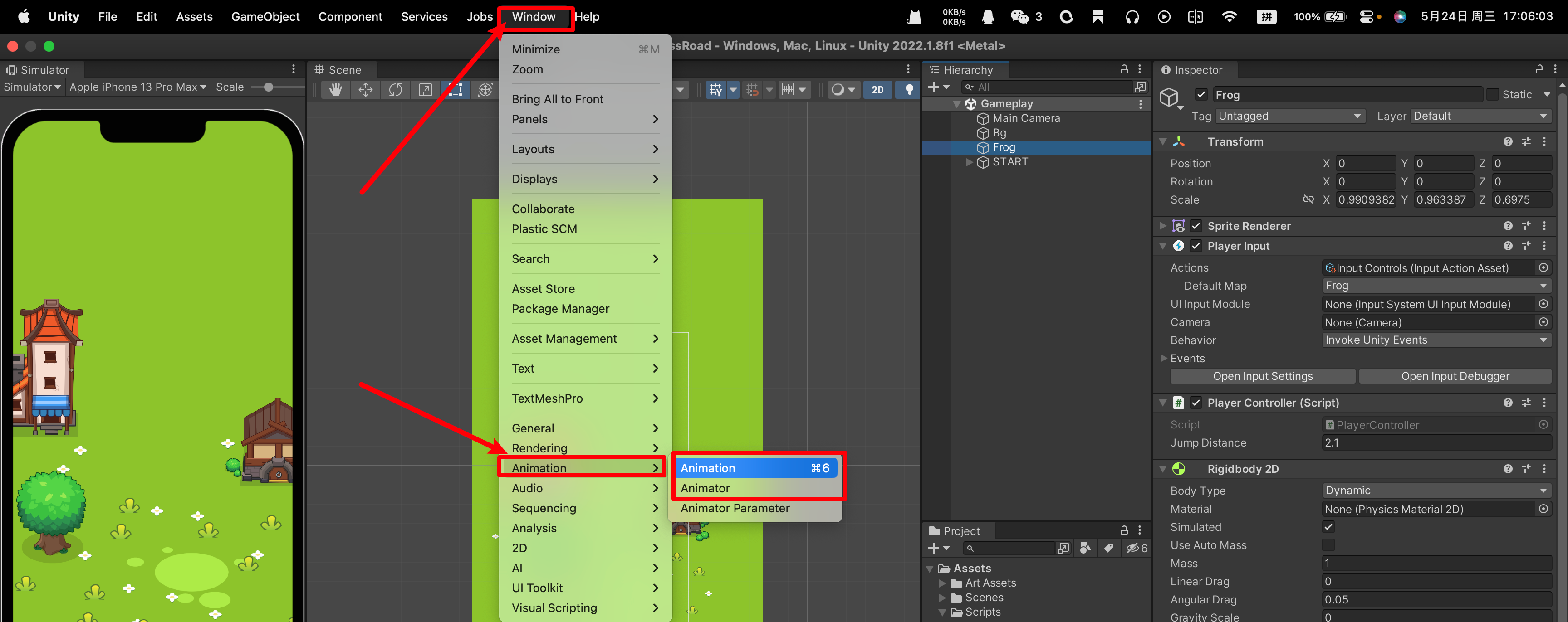Viewport: 1568px width, 622px height.
Task: Toggle scene lighting bulb icon
Action: (x=908, y=90)
